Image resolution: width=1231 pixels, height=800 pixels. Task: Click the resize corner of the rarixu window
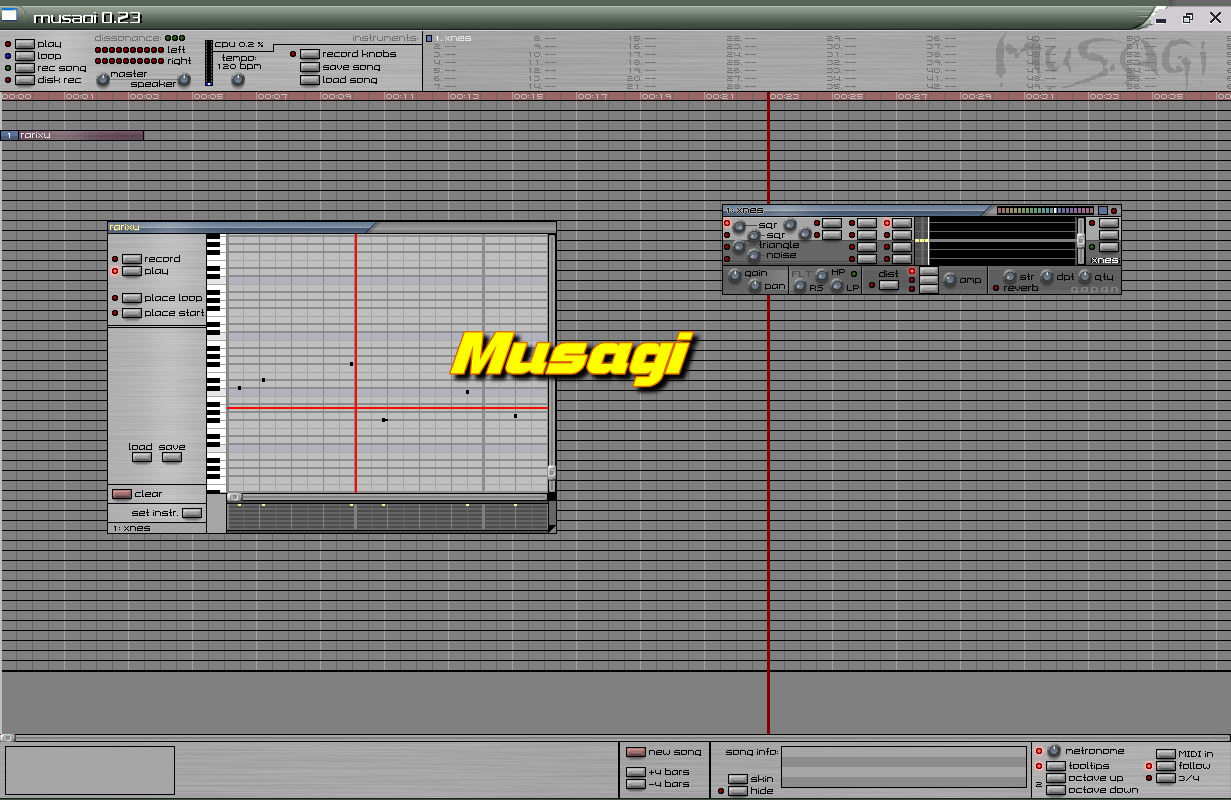tap(551, 528)
